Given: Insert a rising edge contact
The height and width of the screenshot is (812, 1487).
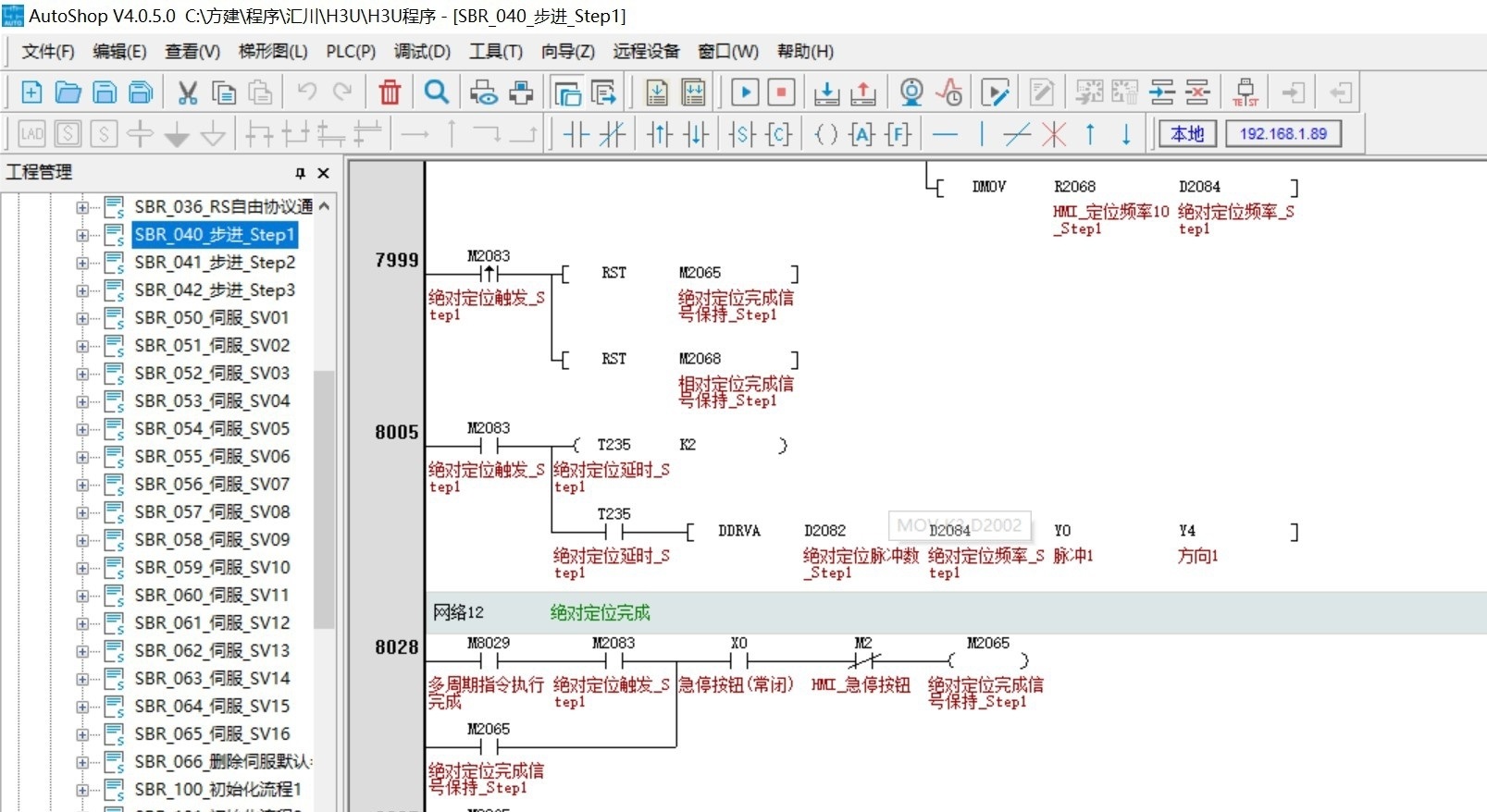Looking at the screenshot, I should click(660, 135).
